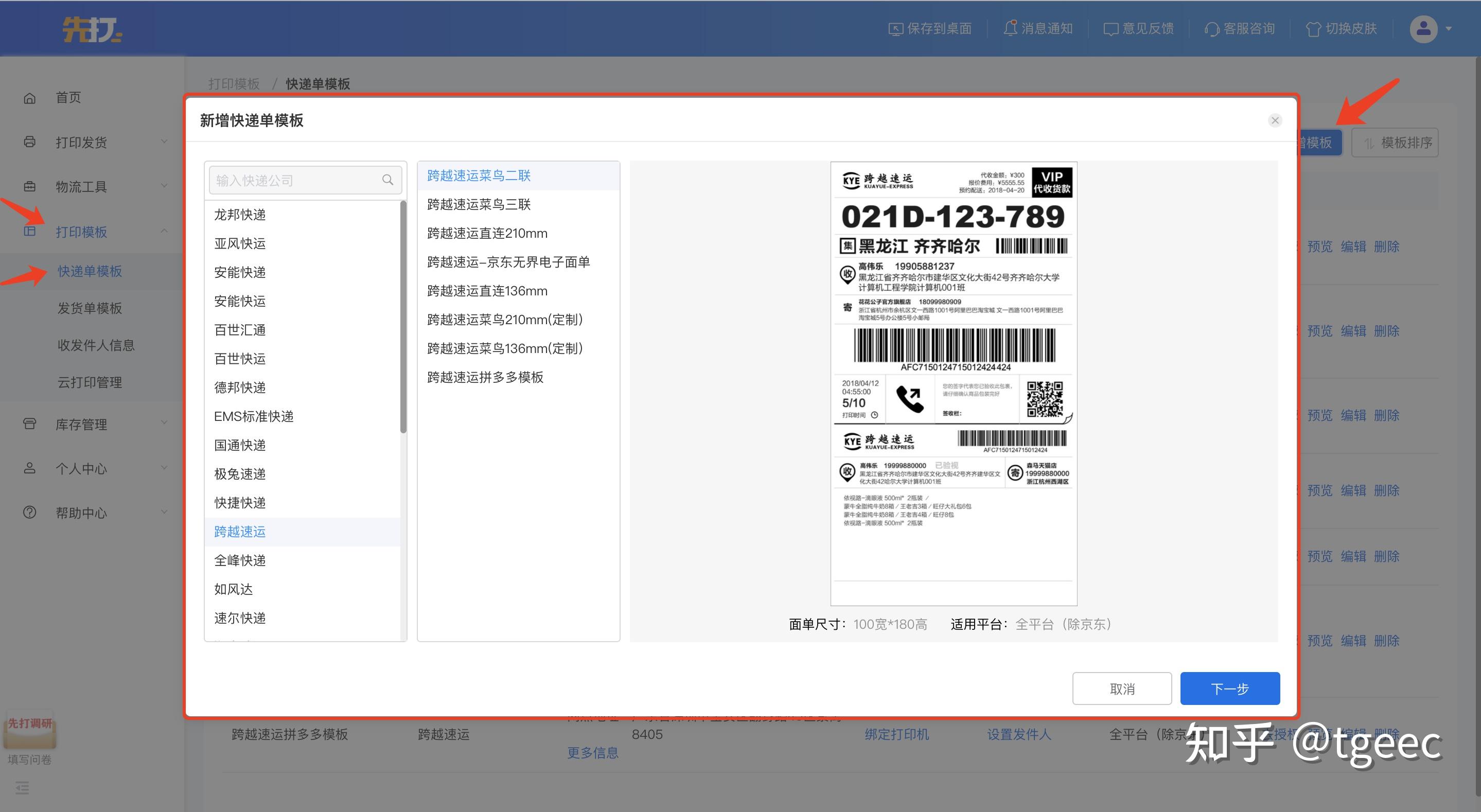Click the waybill preview image
This screenshot has width=1481, height=812.
click(954, 383)
